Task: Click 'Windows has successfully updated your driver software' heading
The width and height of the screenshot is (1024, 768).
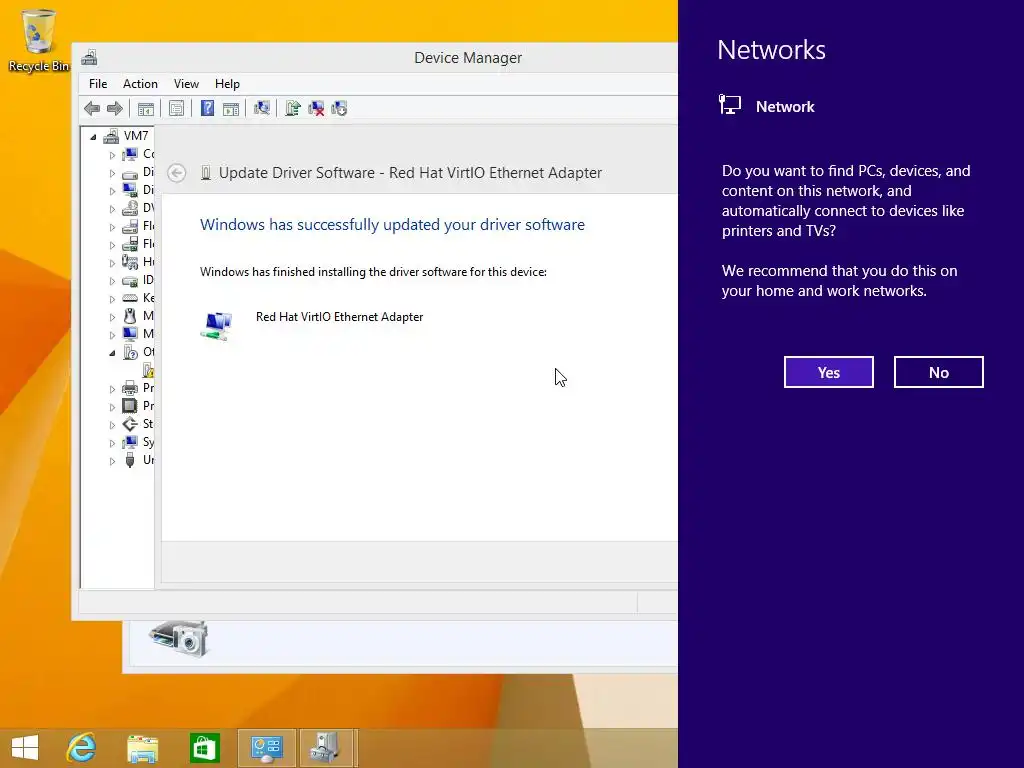Action: tap(392, 225)
